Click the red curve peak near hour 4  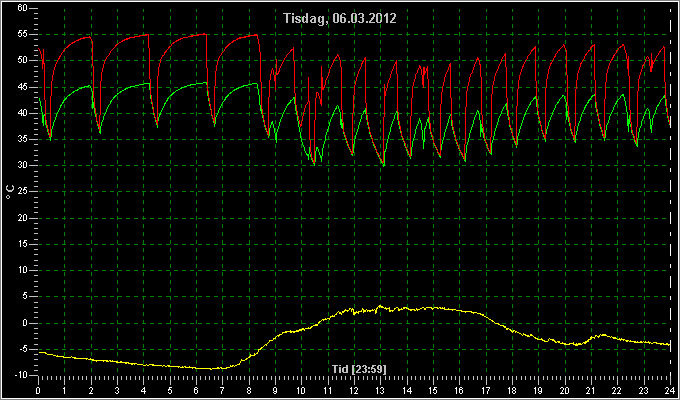tap(147, 35)
